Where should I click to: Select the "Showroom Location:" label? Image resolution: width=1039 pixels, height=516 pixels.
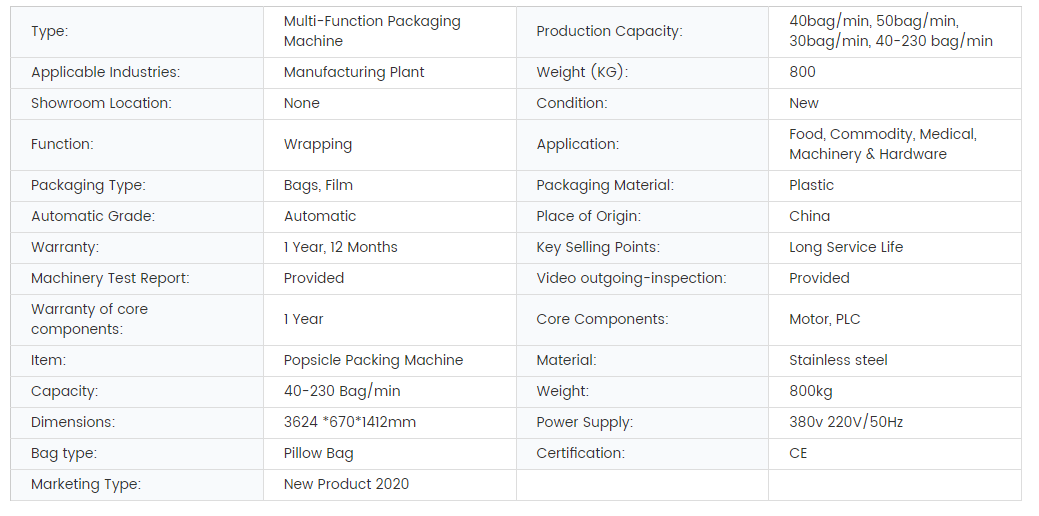(x=101, y=103)
